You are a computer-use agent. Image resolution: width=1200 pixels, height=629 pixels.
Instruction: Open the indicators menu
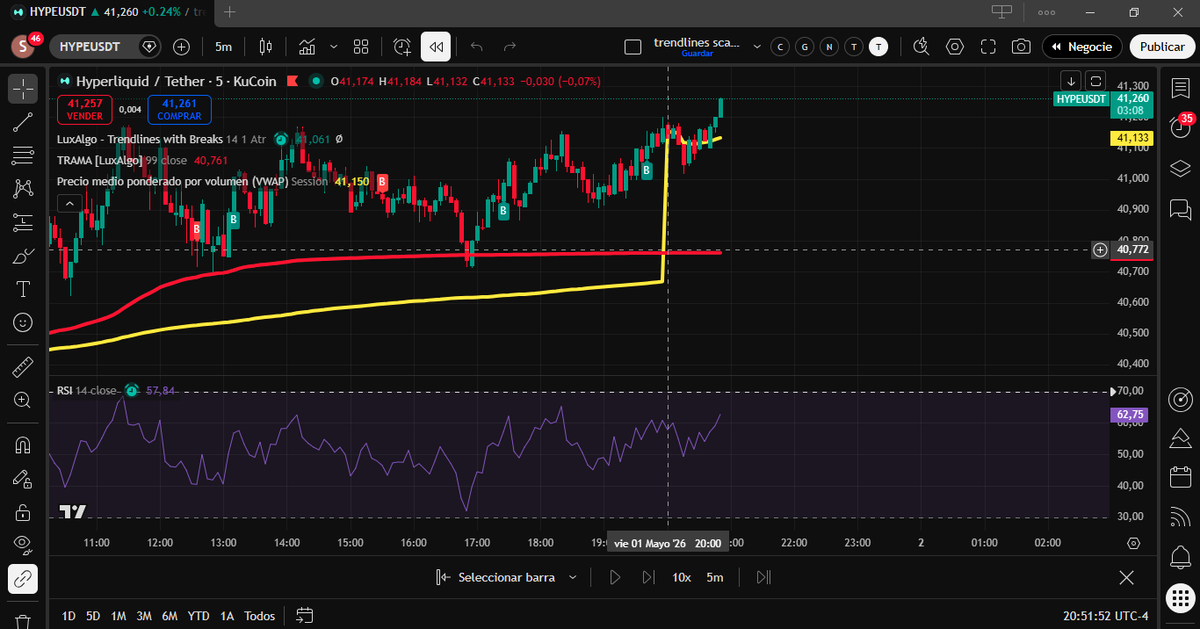(x=307, y=46)
